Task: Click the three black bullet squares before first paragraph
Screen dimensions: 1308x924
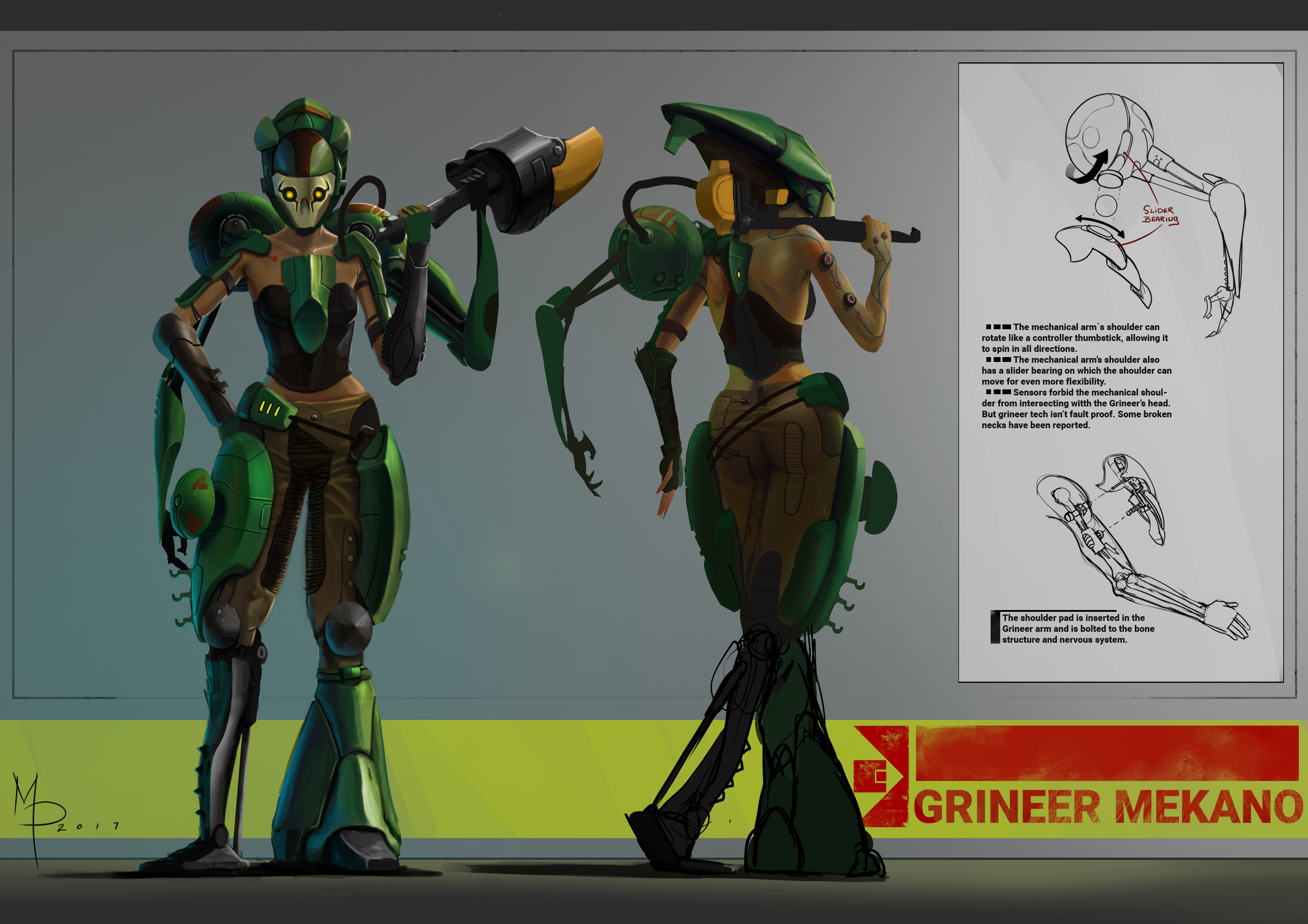Action: [998, 327]
